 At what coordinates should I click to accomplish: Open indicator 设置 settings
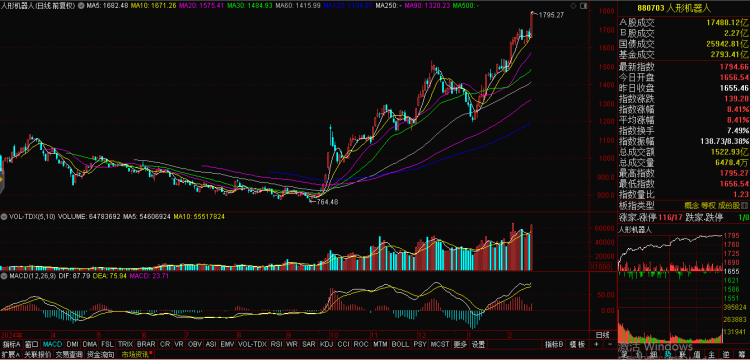pos(478,344)
